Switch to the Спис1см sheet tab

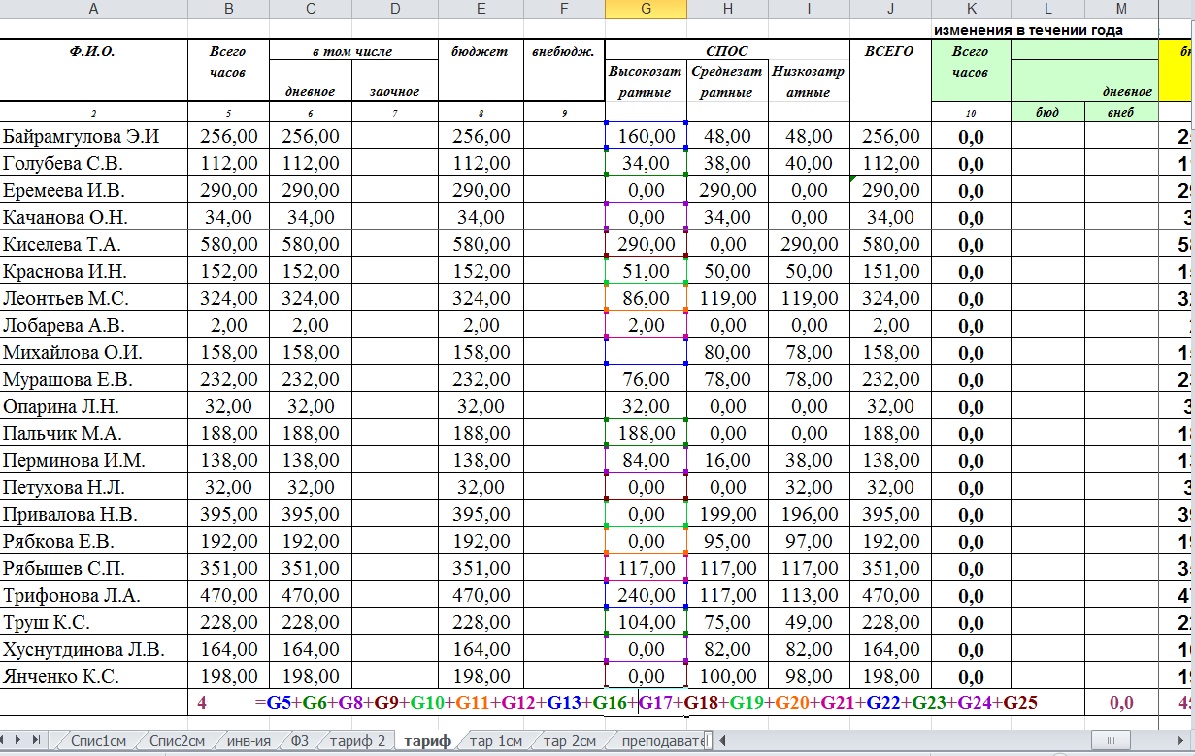click(x=97, y=740)
